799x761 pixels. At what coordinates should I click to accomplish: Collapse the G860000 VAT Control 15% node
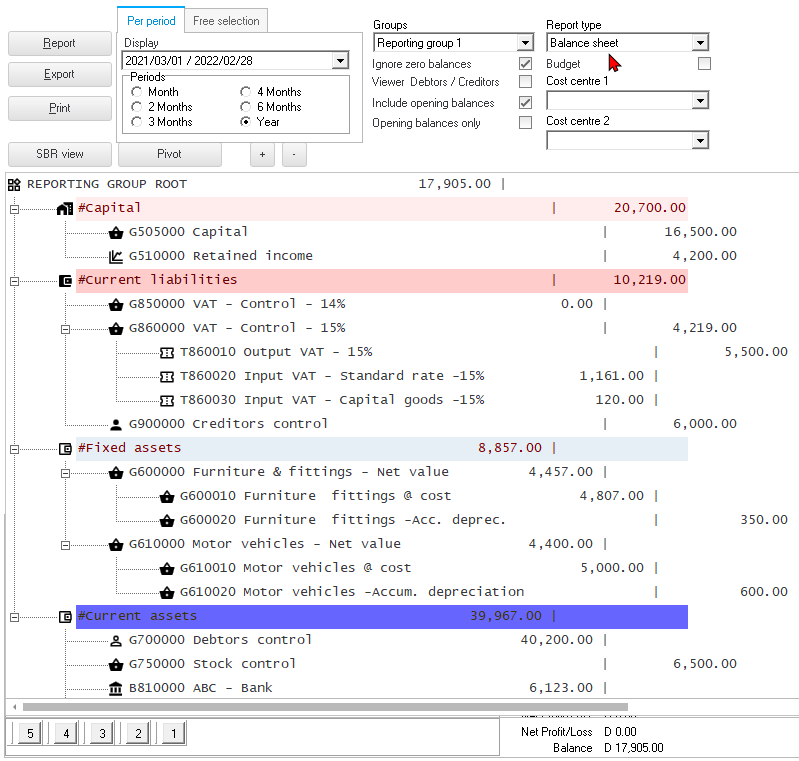pos(65,328)
